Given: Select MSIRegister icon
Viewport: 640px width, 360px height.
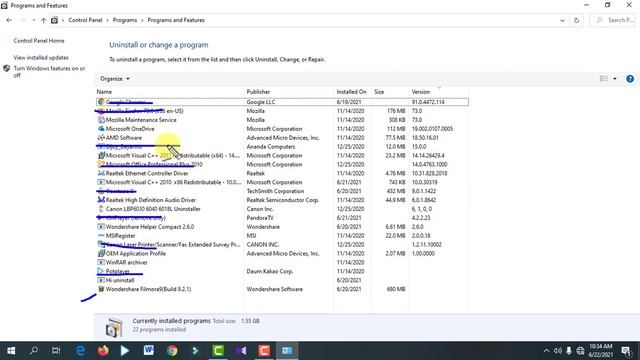Looking at the screenshot, I should coord(101,236).
